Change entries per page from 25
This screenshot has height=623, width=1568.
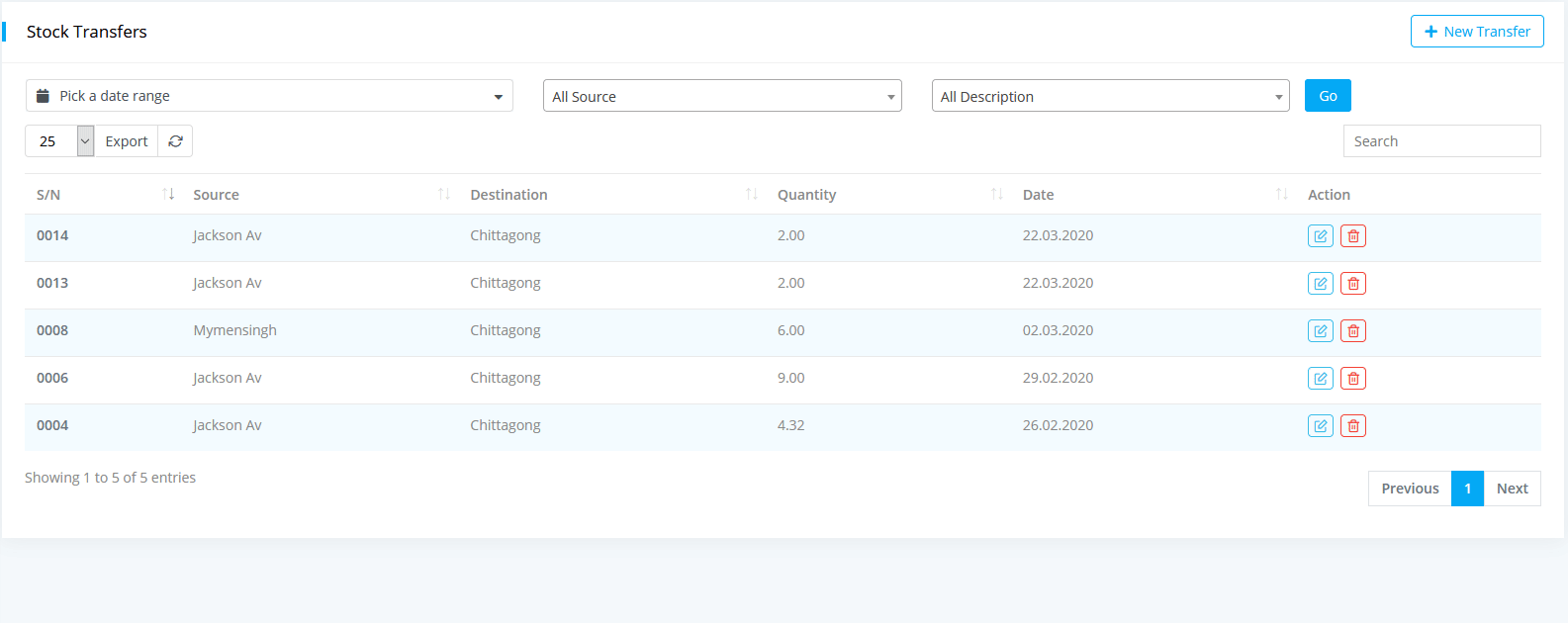(59, 141)
